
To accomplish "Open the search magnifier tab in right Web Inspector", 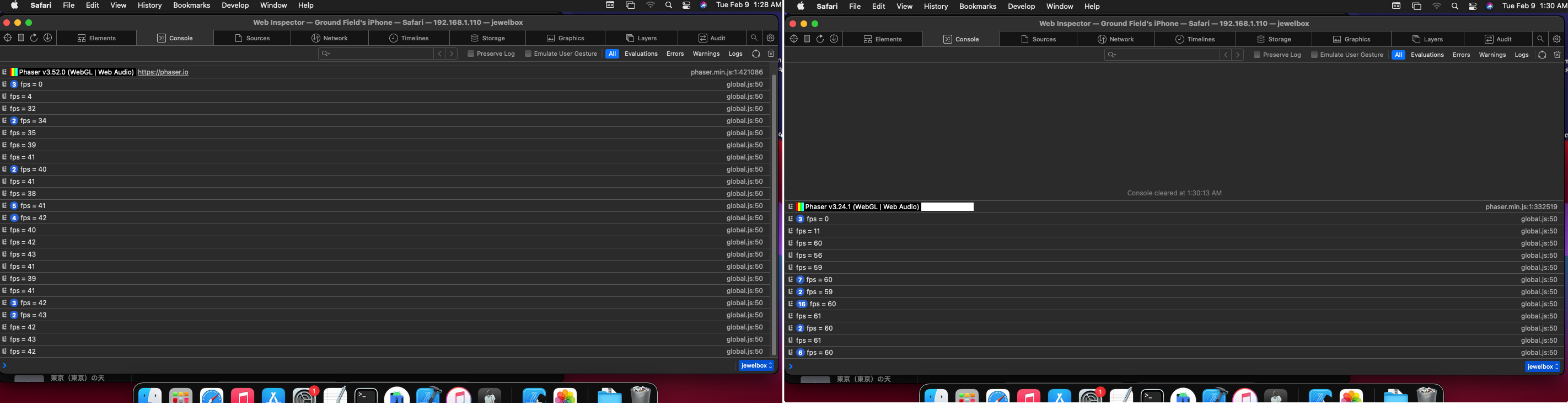I will (x=1540, y=39).
